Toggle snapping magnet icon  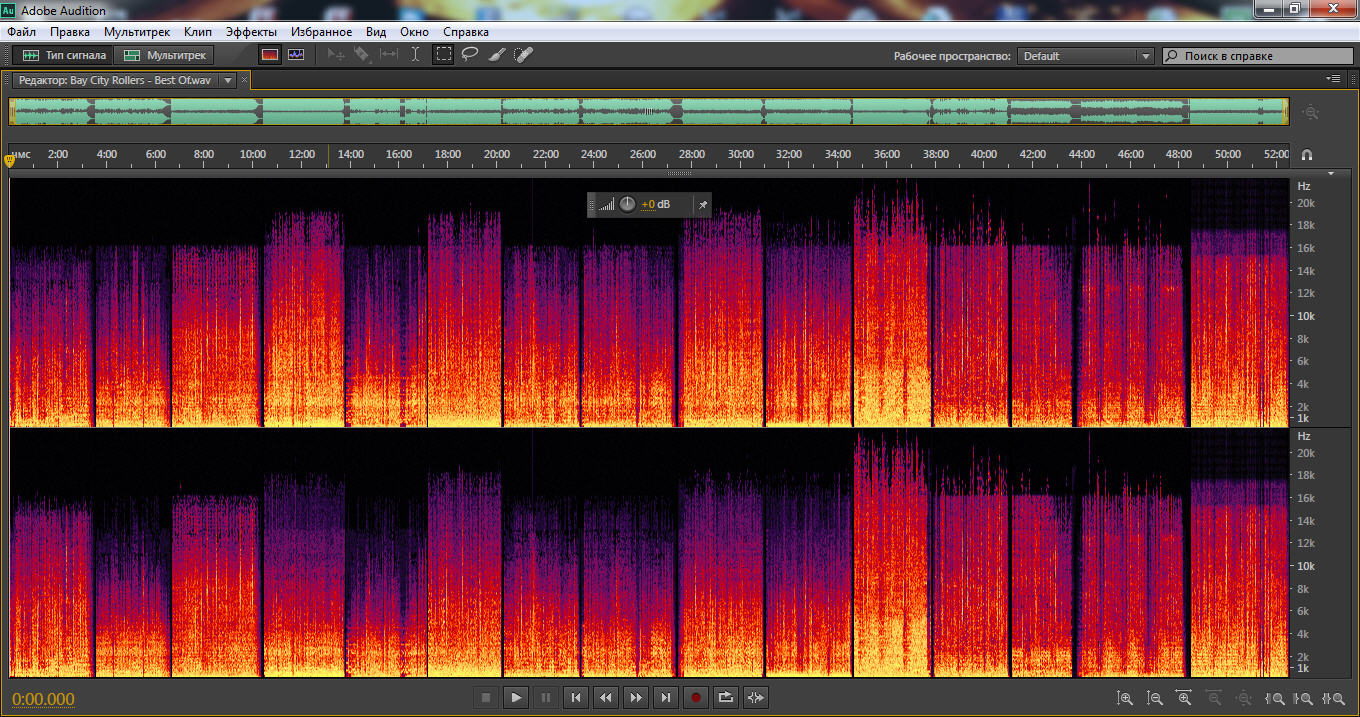(x=1306, y=155)
